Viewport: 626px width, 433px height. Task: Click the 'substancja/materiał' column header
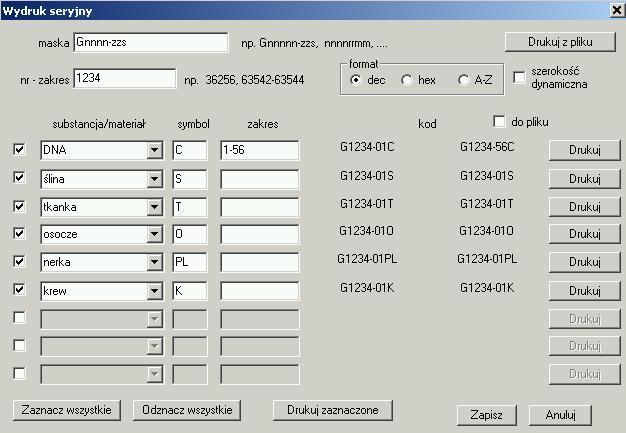99,124
